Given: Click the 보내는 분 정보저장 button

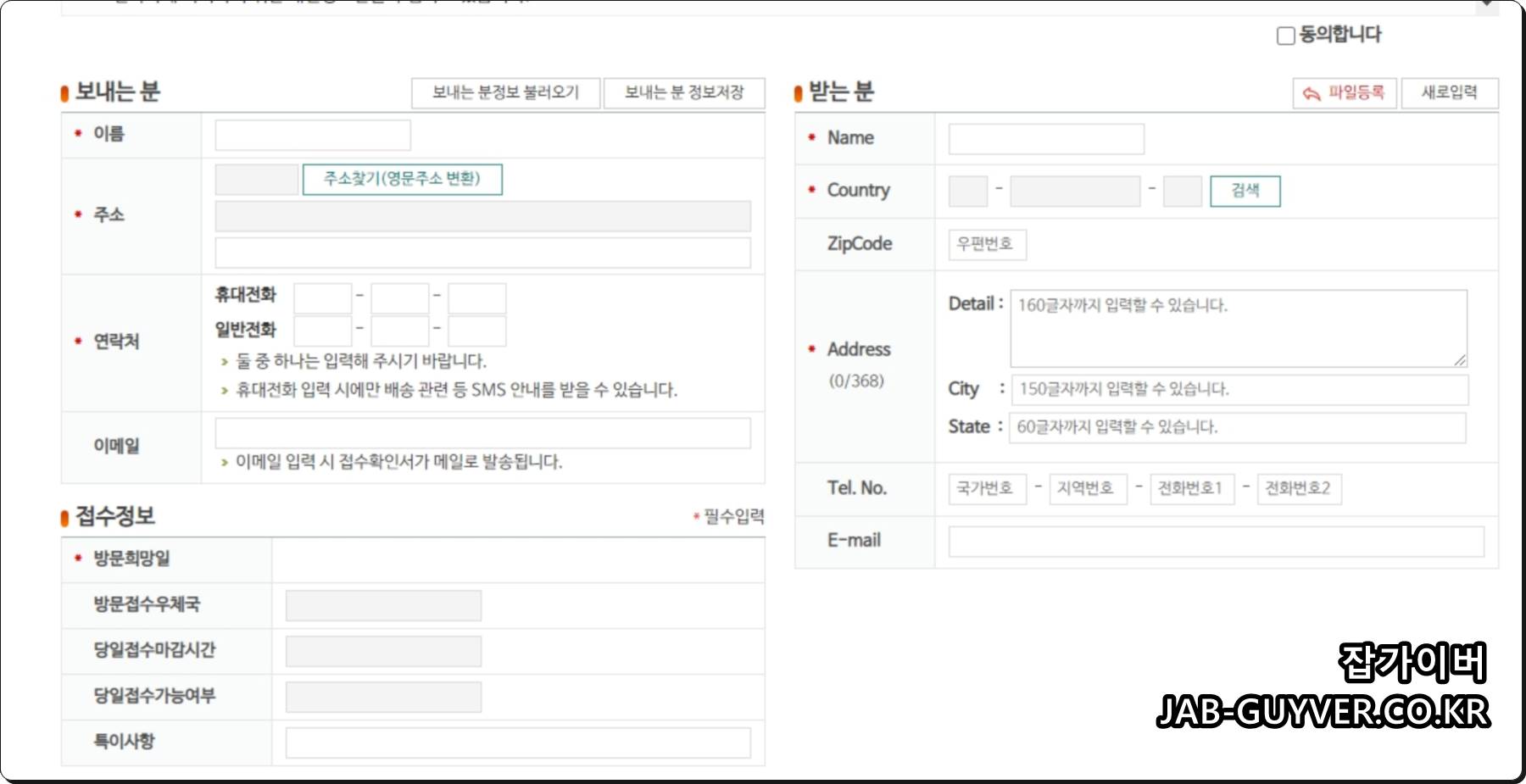Looking at the screenshot, I should click(684, 93).
